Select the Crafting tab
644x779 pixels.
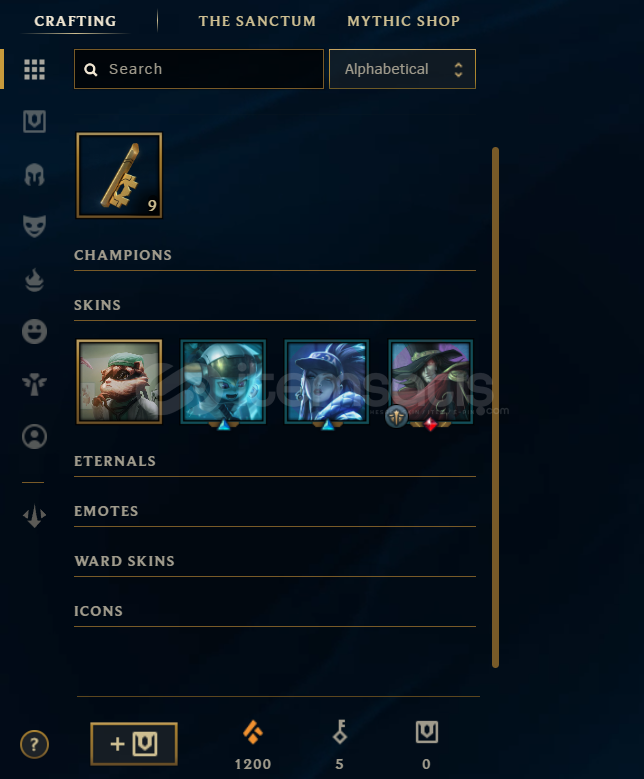[x=75, y=21]
